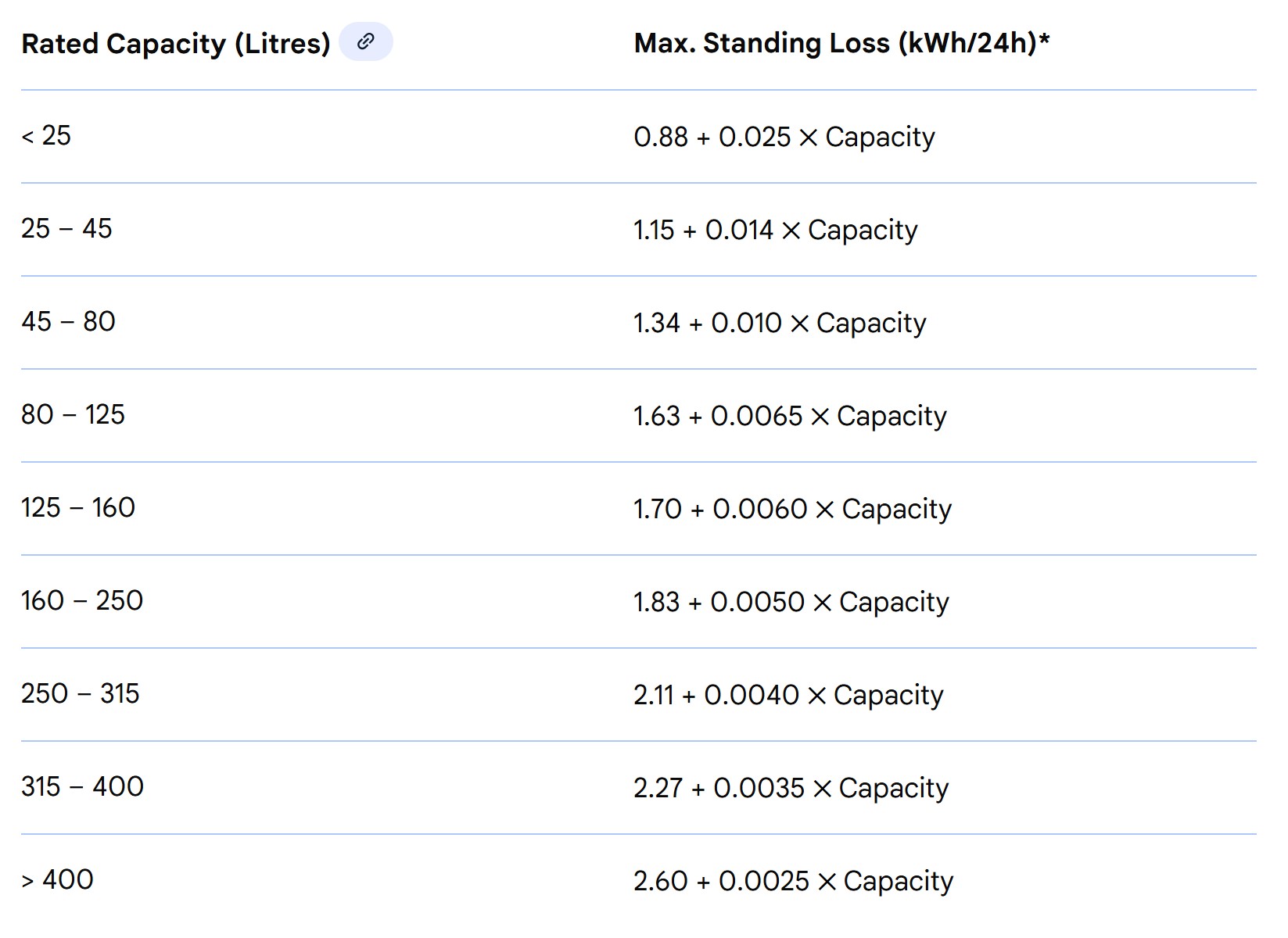This screenshot has height=938, width=1288.
Task: Select the '< 25' capacity cell
Action: pyautogui.click(x=46, y=136)
